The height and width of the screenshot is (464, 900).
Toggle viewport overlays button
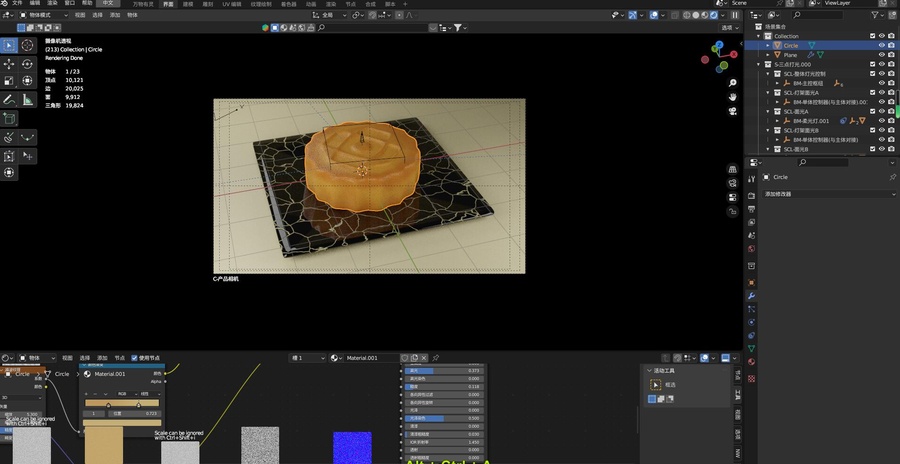(x=654, y=15)
